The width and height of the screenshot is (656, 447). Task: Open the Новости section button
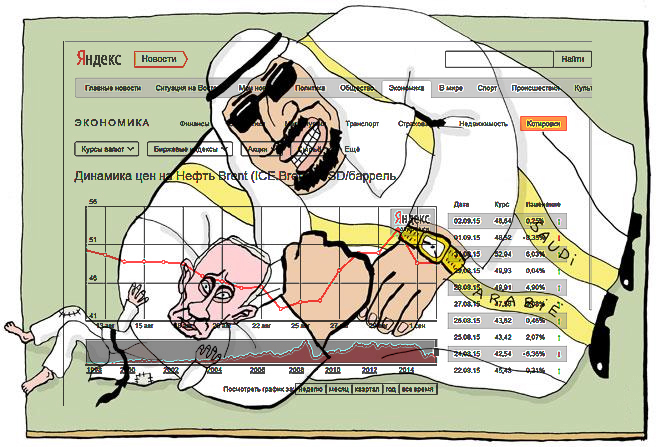[x=160, y=59]
